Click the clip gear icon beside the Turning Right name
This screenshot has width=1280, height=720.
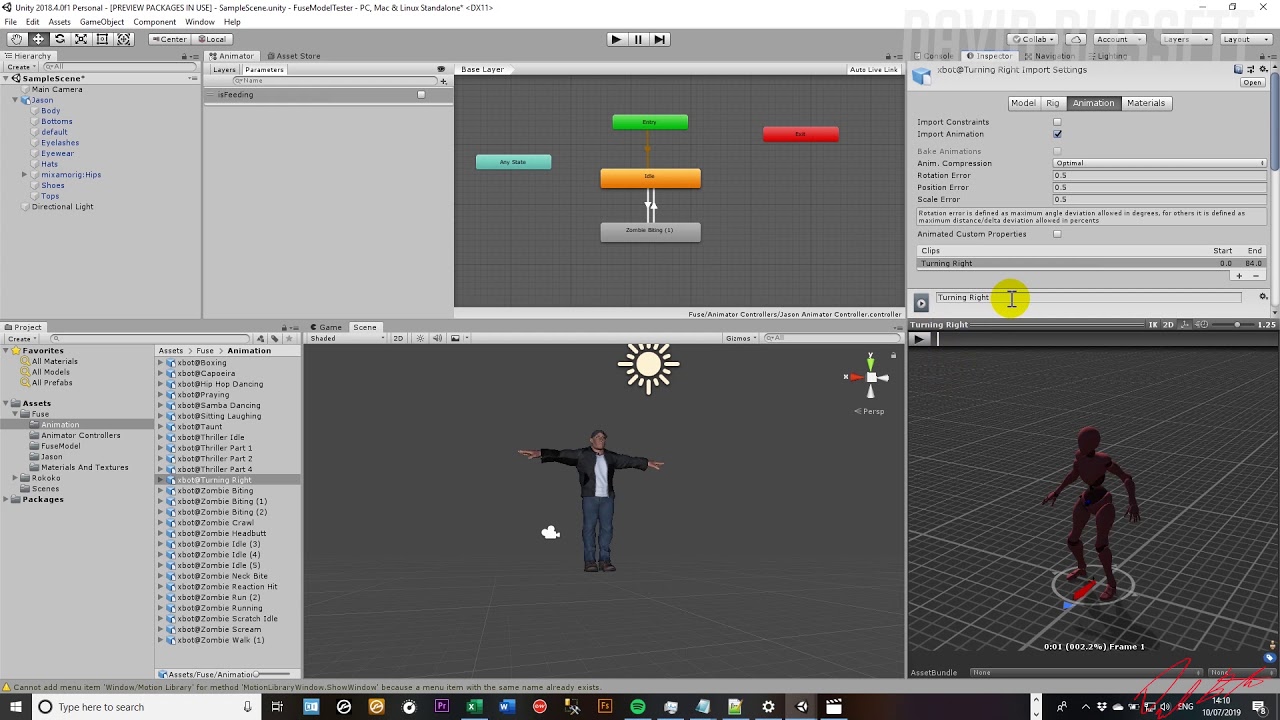[1263, 297]
